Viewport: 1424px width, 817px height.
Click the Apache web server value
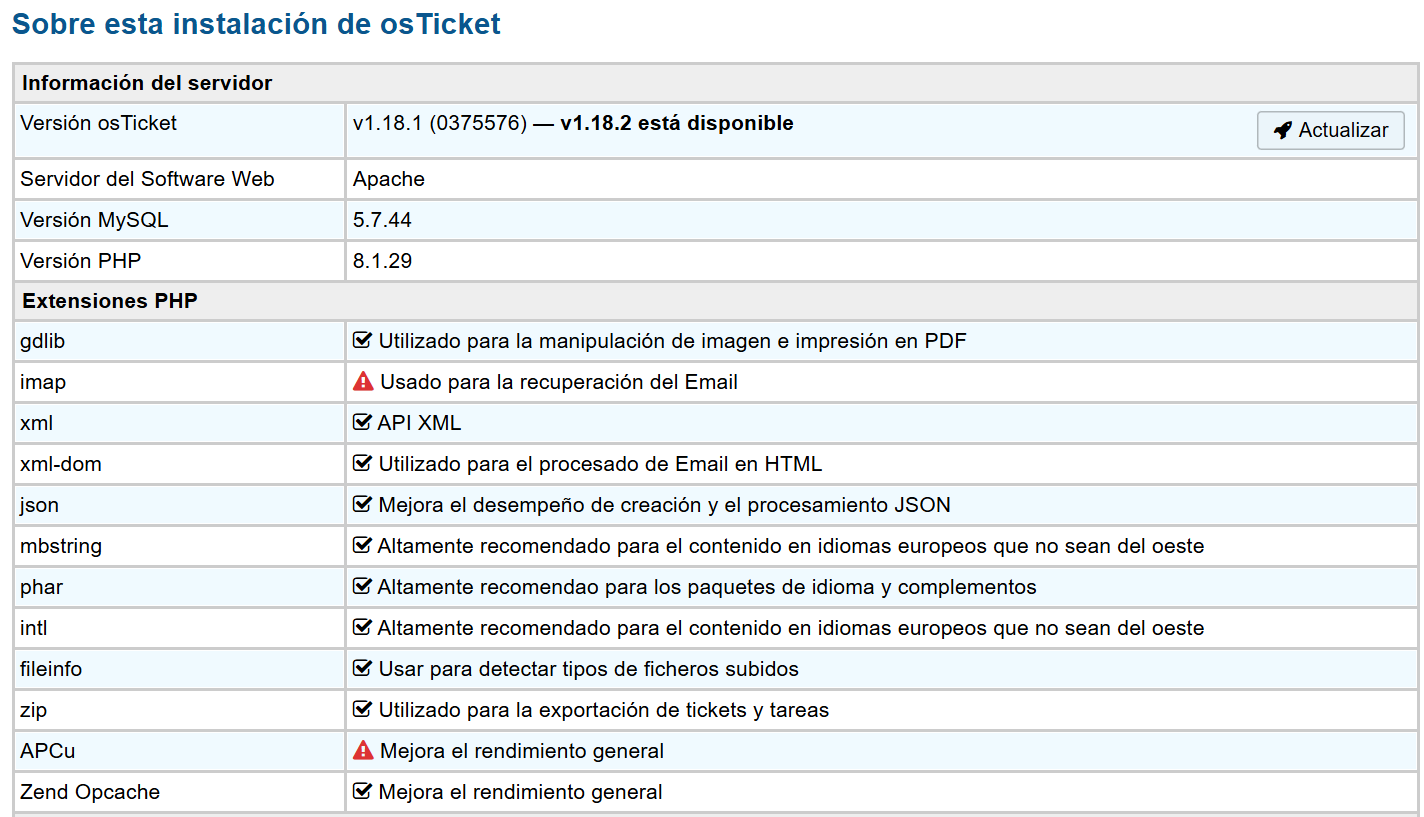pyautogui.click(x=388, y=179)
